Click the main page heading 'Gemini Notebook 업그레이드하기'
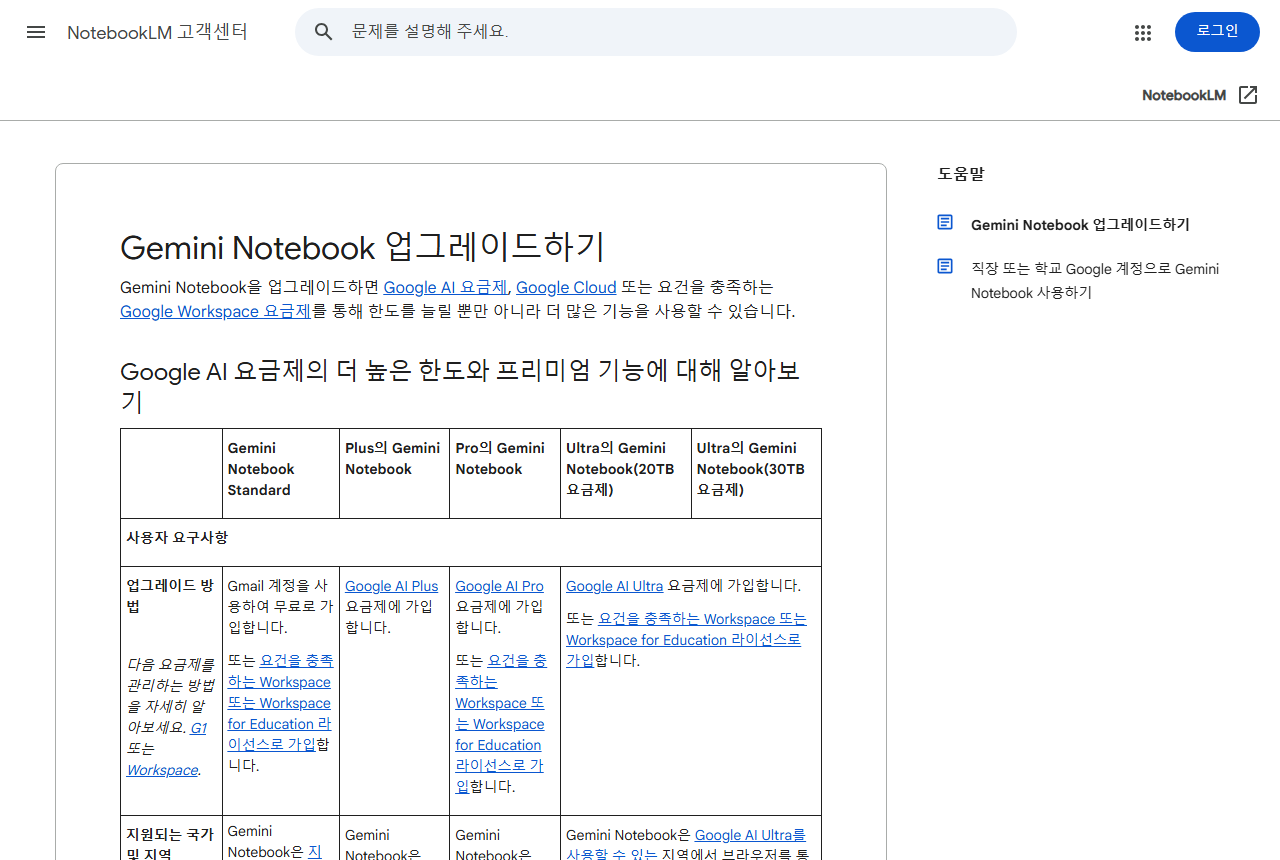This screenshot has height=860, width=1280. tap(362, 247)
